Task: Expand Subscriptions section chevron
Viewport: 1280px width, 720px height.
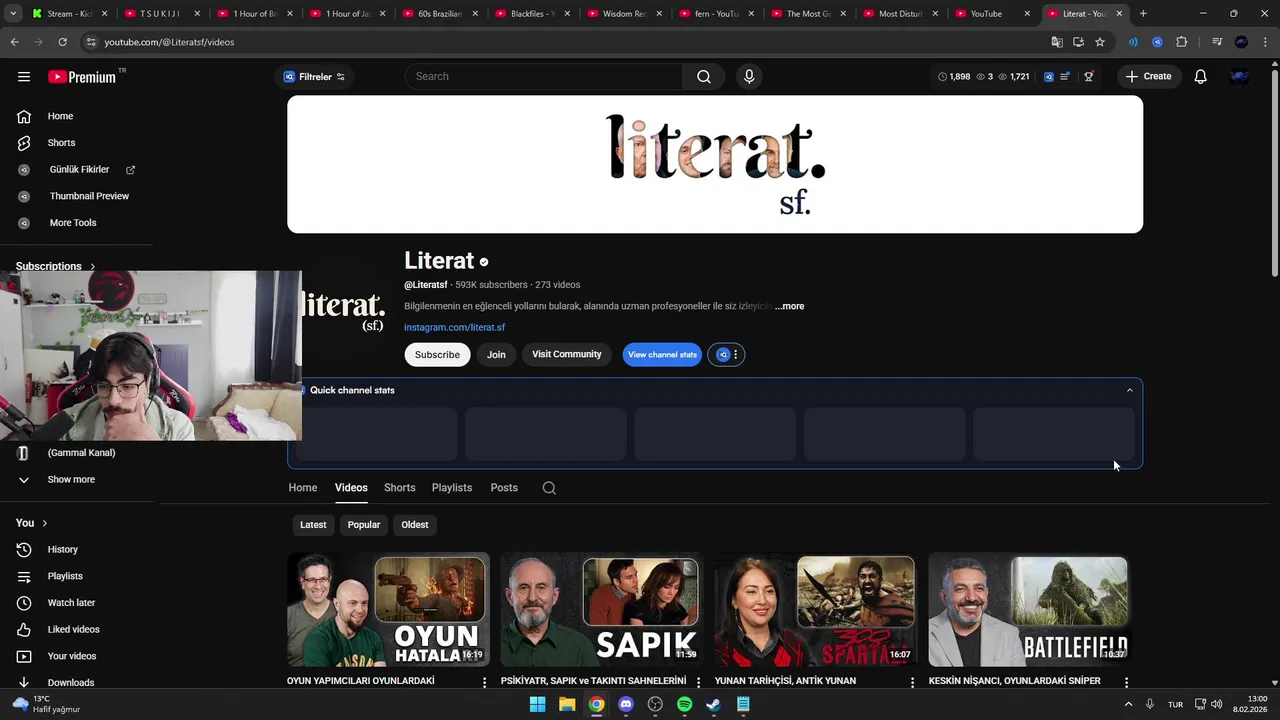Action: pyautogui.click(x=93, y=267)
